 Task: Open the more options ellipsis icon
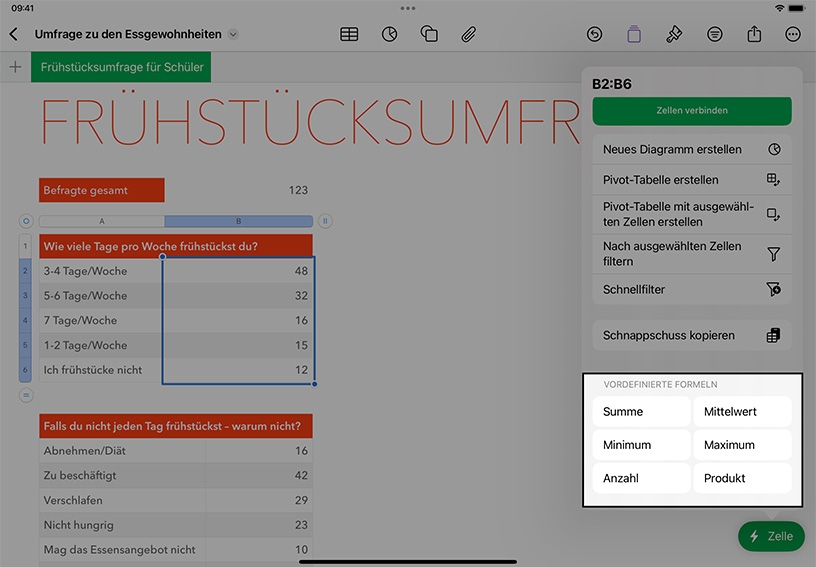coord(793,34)
